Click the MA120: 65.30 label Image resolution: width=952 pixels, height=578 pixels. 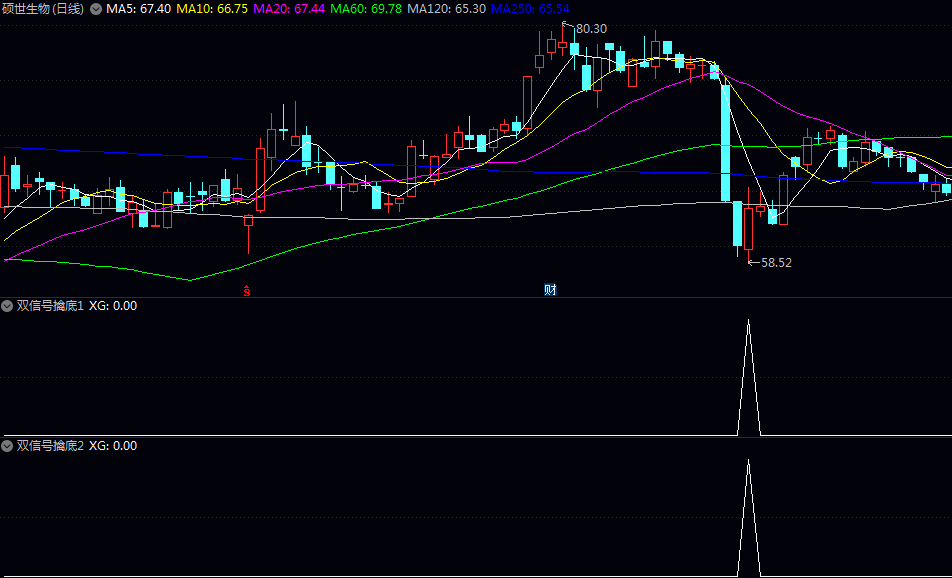pyautogui.click(x=446, y=9)
